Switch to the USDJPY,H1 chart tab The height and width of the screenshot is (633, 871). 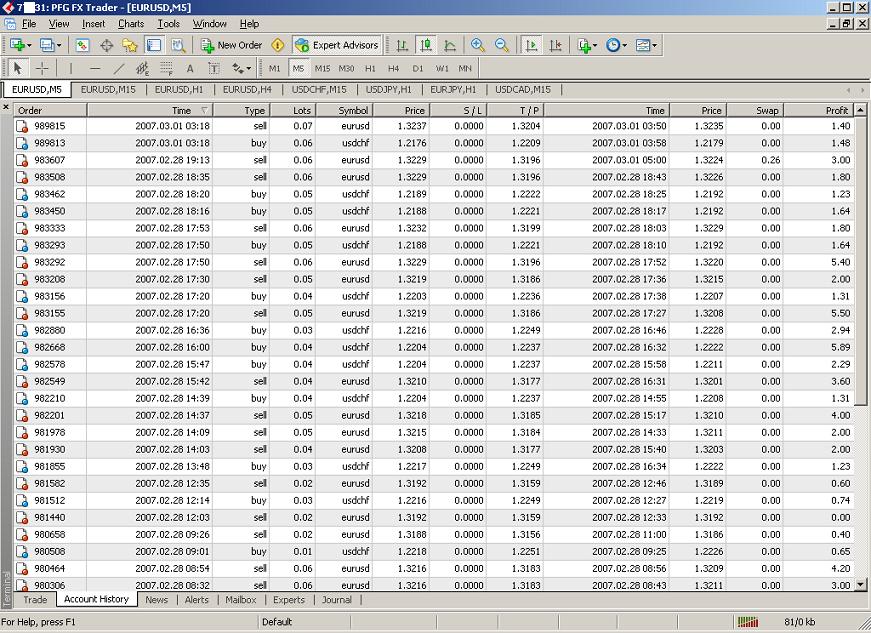(x=389, y=89)
